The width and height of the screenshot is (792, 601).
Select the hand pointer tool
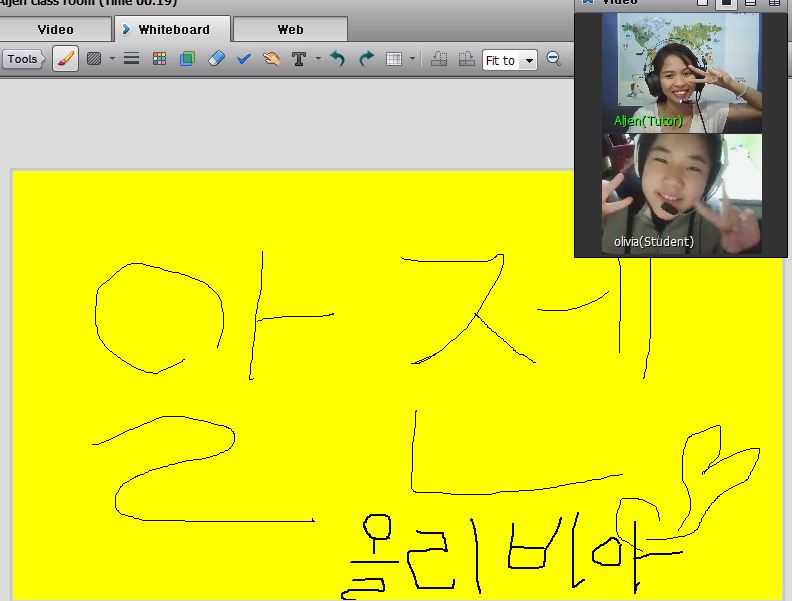[271, 59]
